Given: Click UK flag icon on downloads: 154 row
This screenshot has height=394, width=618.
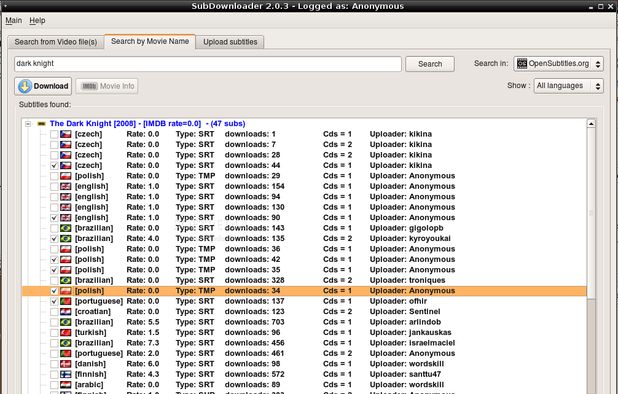Looking at the screenshot, I should tap(66, 186).
